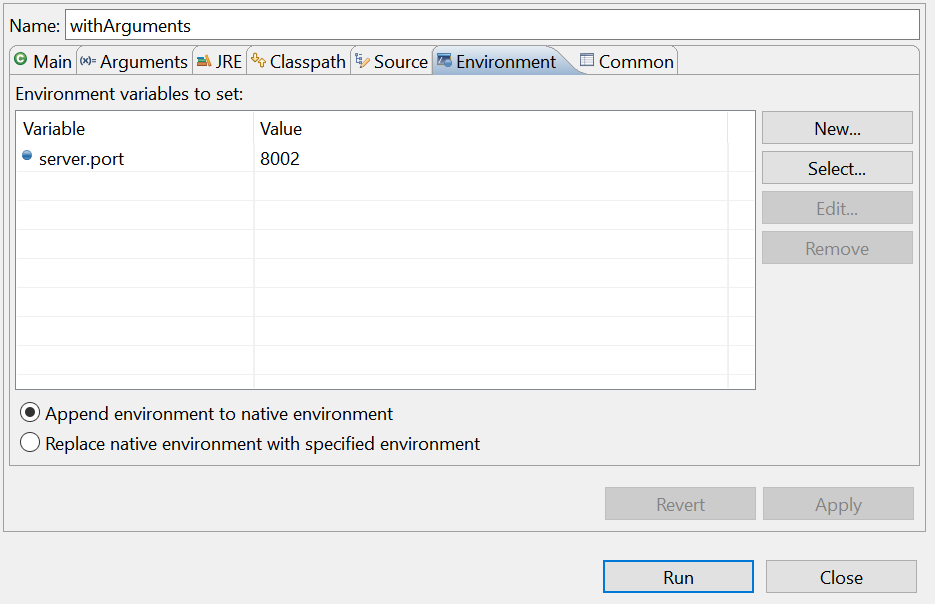Open the Common tab
Viewport: 935px width, 604px height.
tap(627, 61)
